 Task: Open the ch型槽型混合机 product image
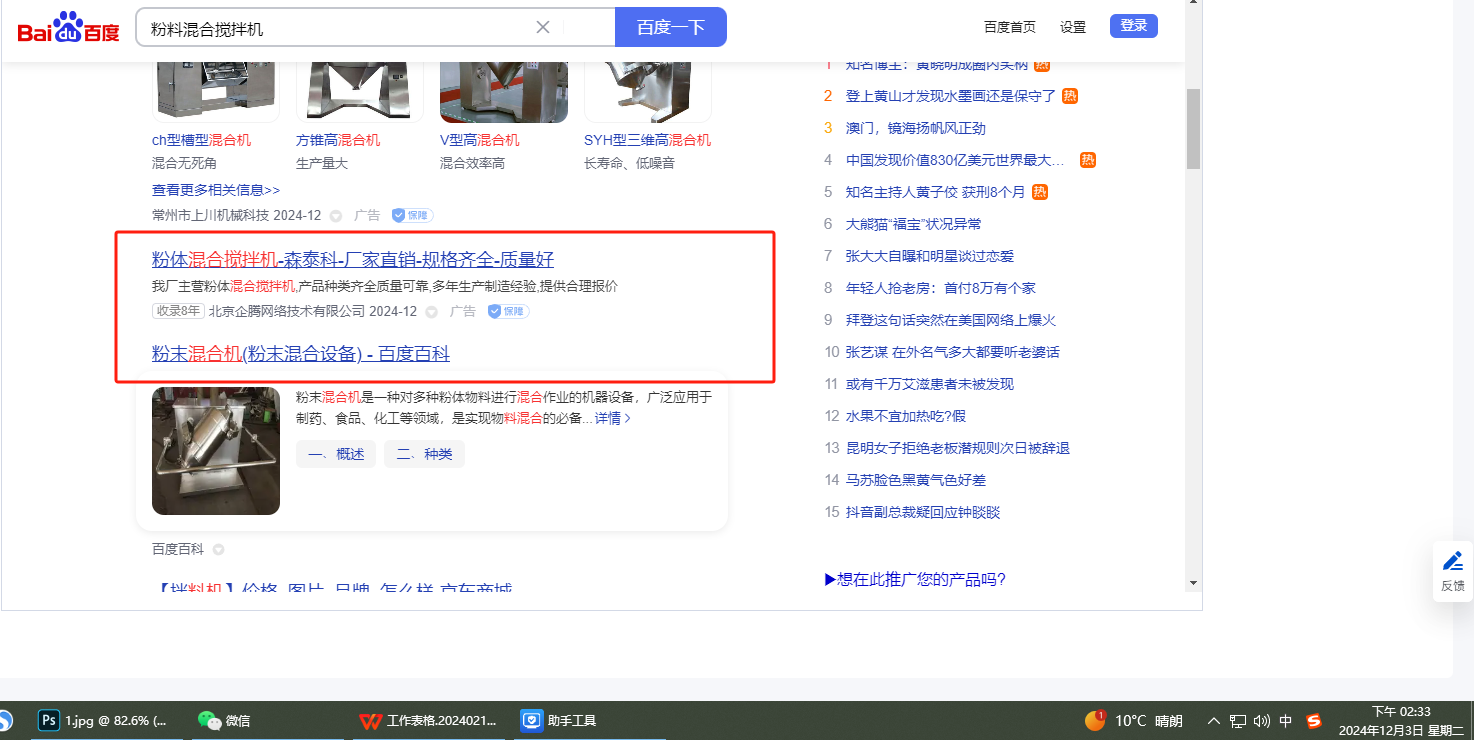[216, 91]
